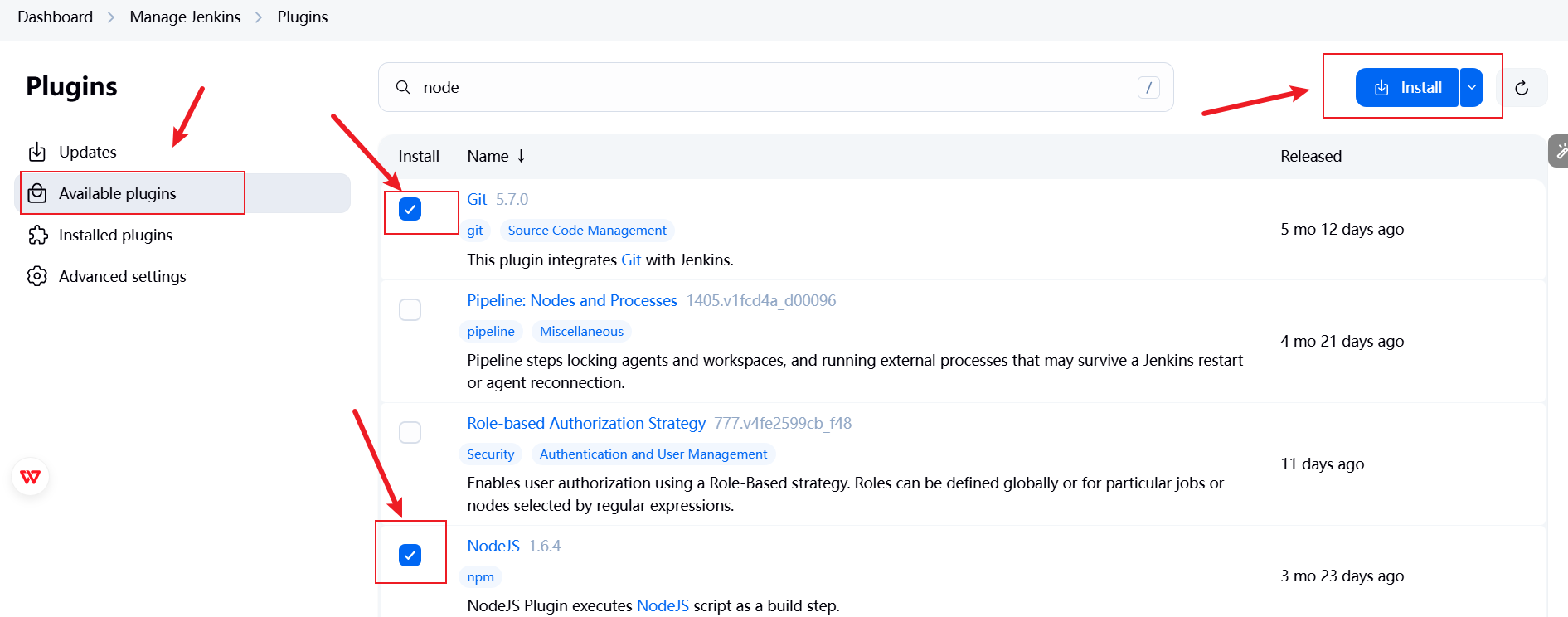The image size is (1568, 617).
Task: Click the Updates download icon
Action: 37,152
